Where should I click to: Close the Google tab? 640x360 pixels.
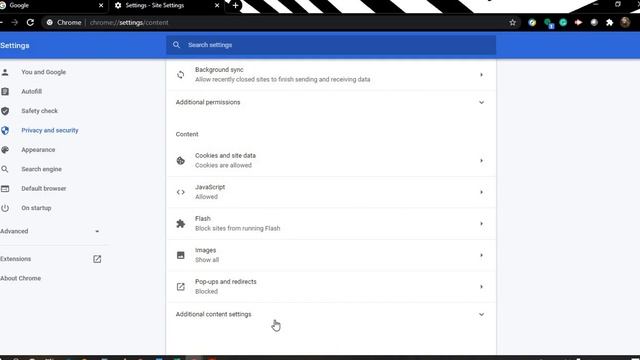[101, 5]
